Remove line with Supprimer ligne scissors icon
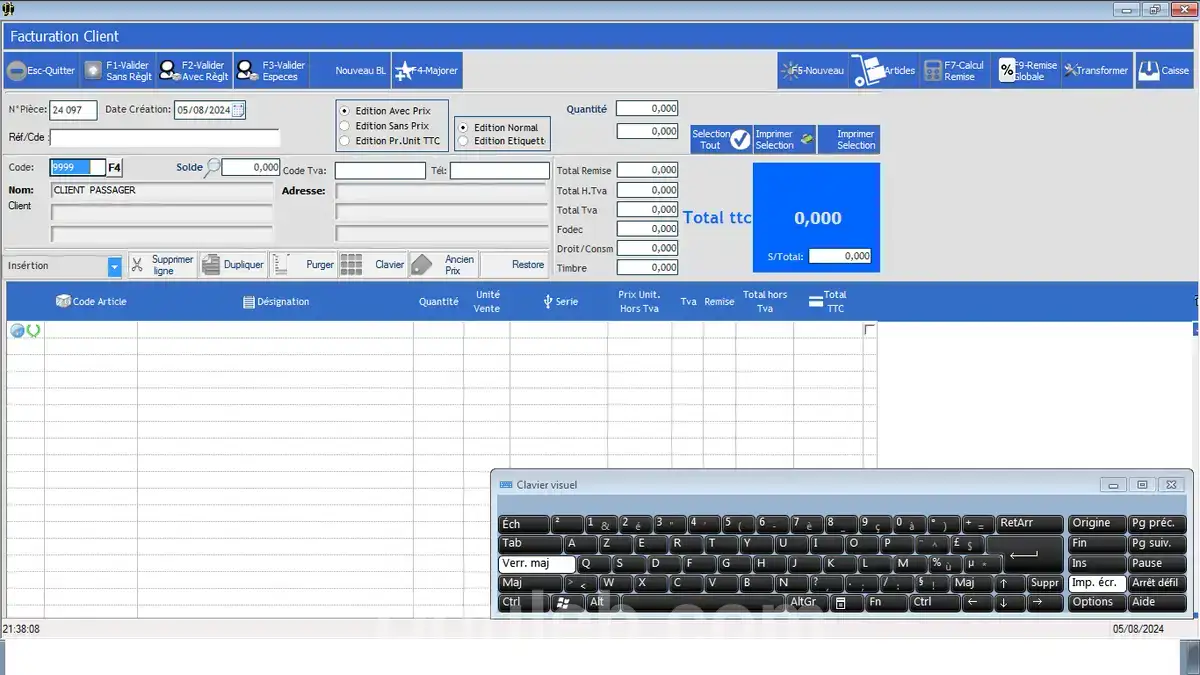Screen dimensions: 1200x675 [137, 264]
